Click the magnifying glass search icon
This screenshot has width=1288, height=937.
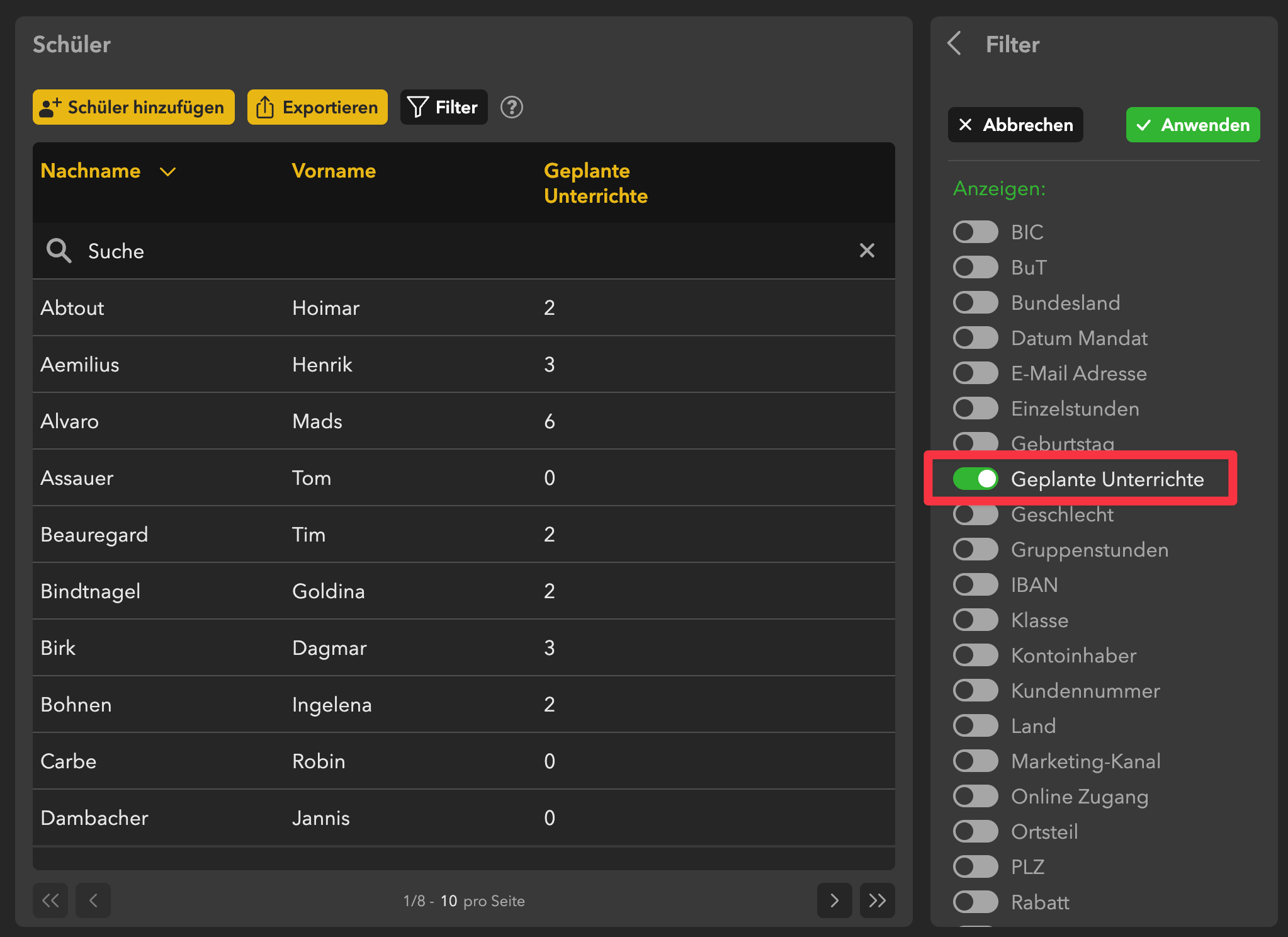coord(59,251)
